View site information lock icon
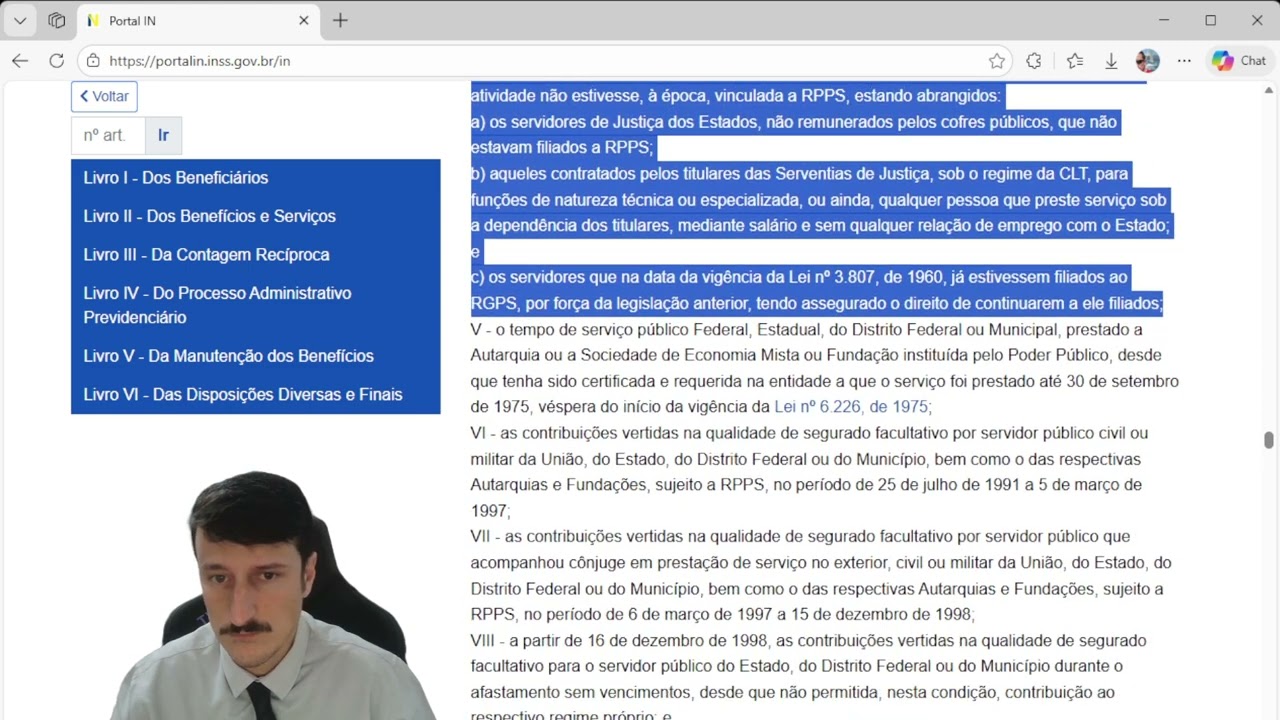 coord(93,61)
